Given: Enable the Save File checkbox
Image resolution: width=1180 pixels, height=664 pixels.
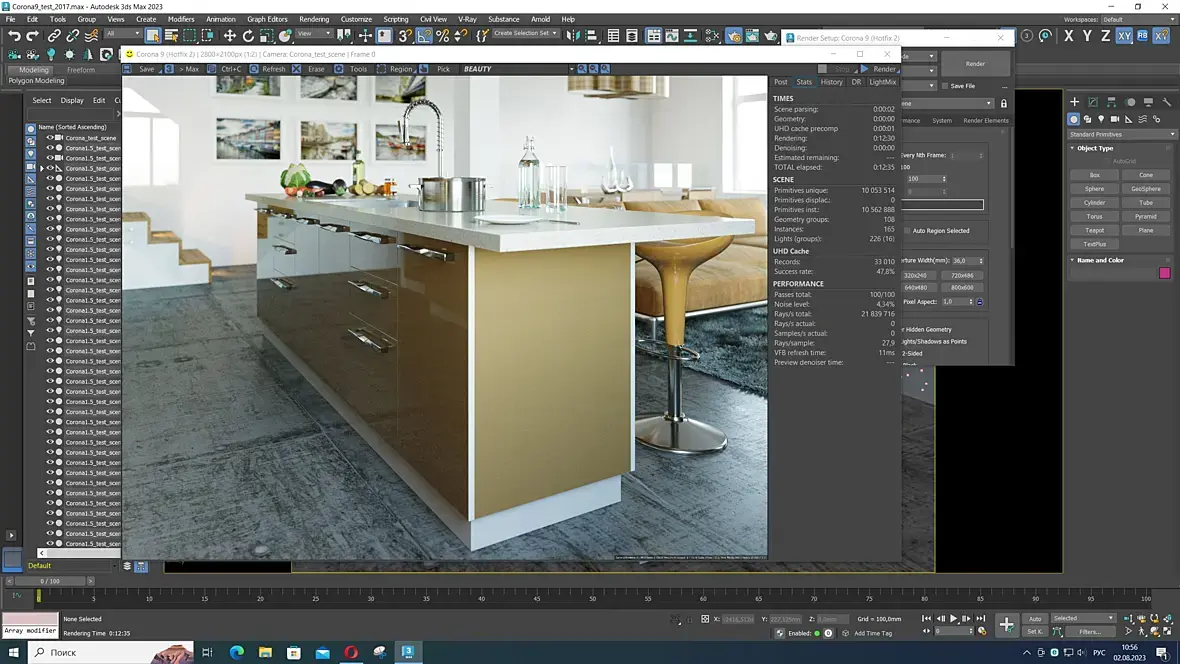Looking at the screenshot, I should coord(944,86).
